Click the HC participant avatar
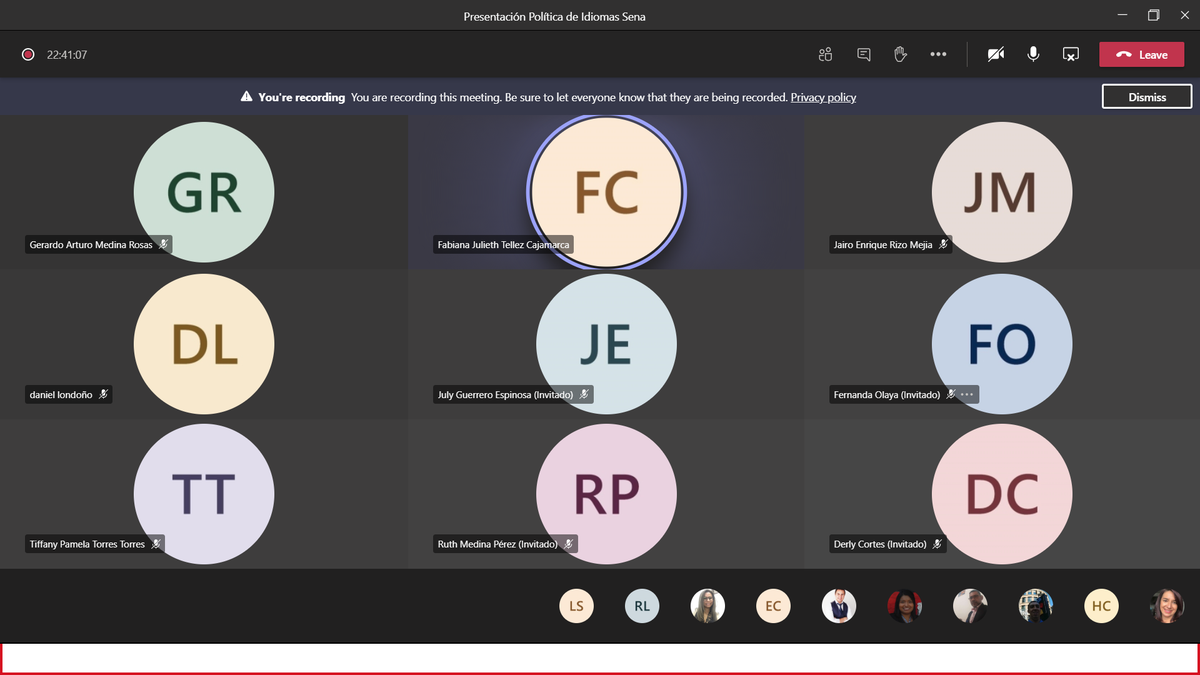The width and height of the screenshot is (1200, 675). pyautogui.click(x=1101, y=606)
